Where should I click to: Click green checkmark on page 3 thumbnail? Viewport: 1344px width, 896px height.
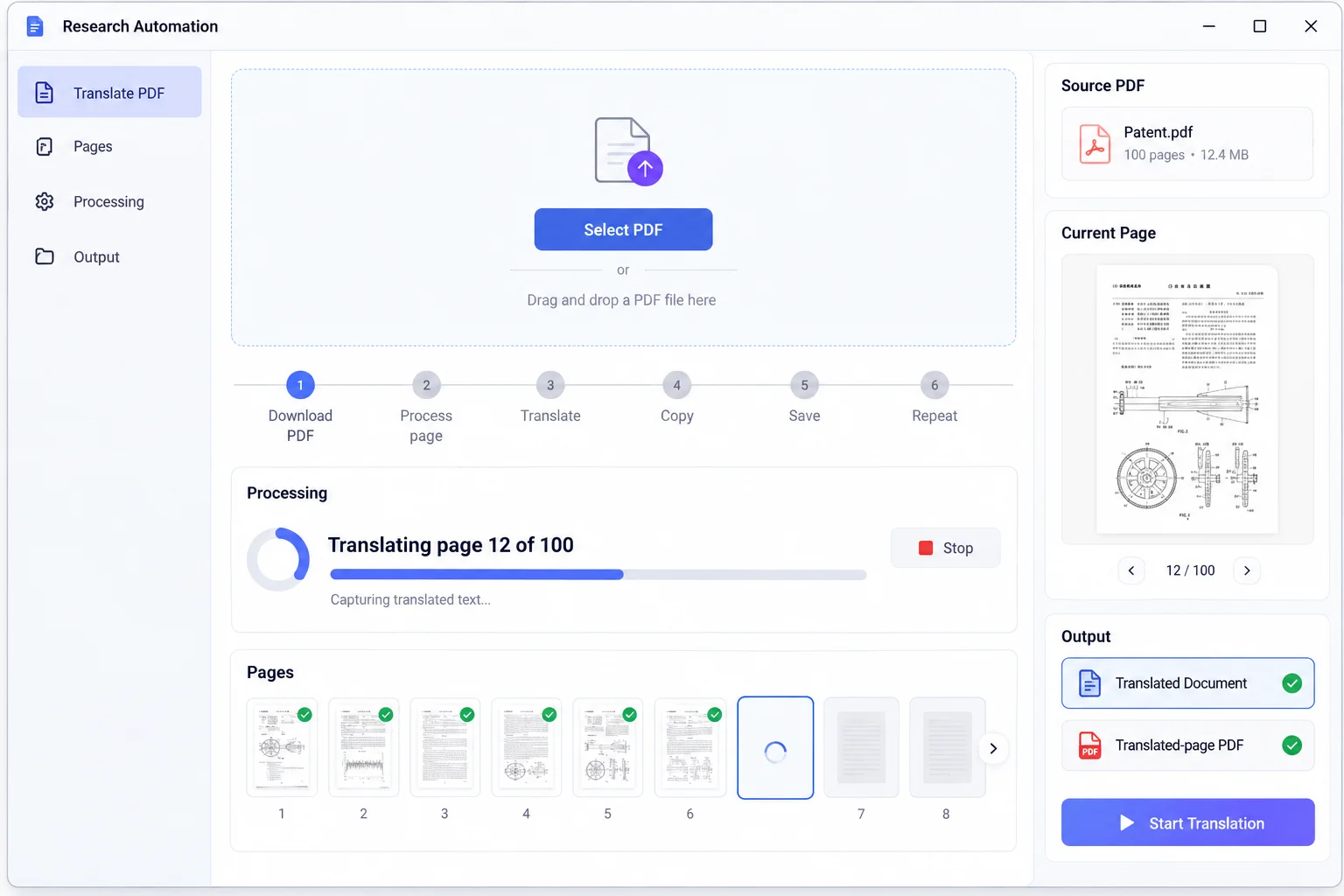coord(467,715)
